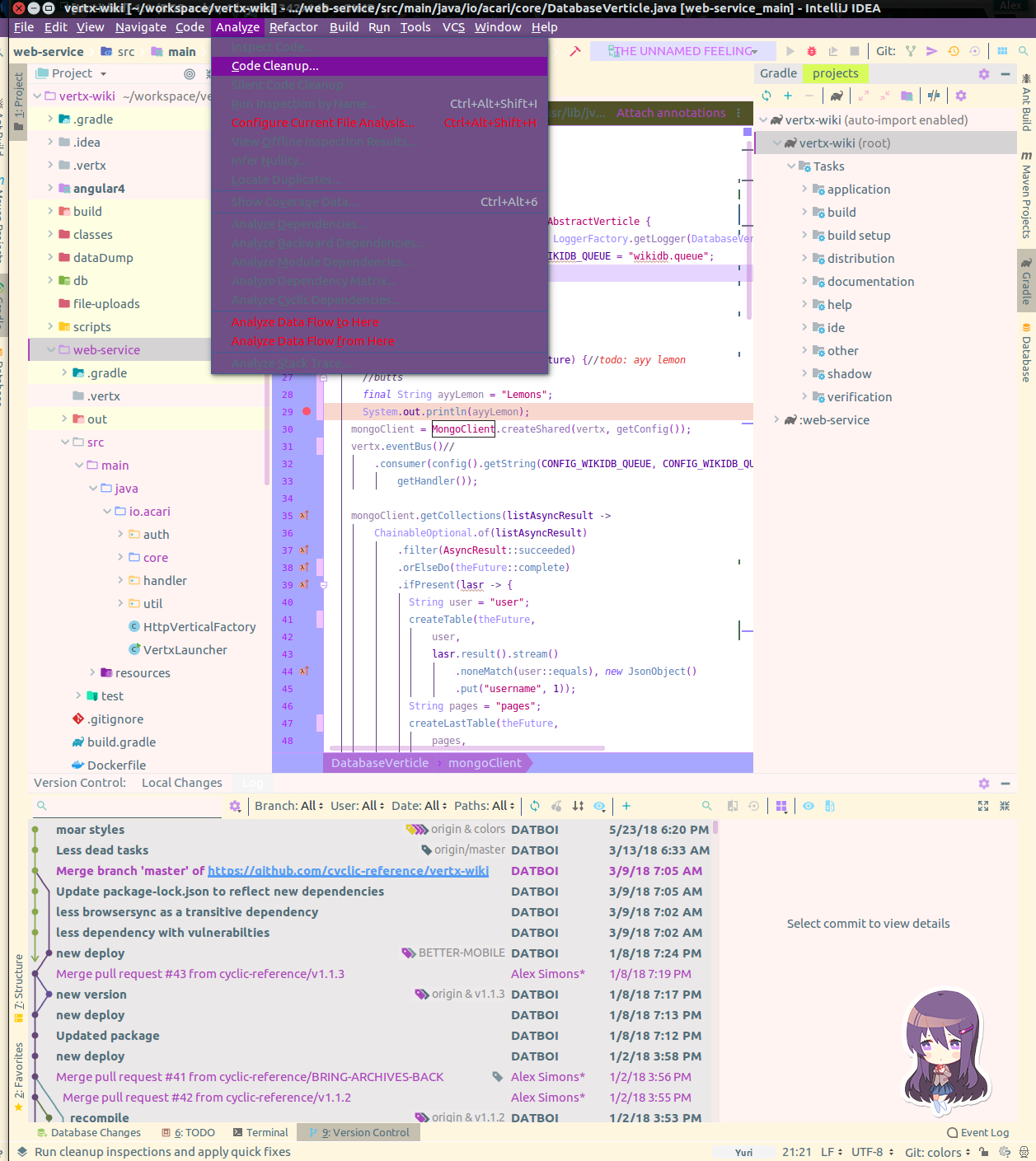Run the current configuration with the play icon
The width and height of the screenshot is (1036, 1161).
coord(790,50)
